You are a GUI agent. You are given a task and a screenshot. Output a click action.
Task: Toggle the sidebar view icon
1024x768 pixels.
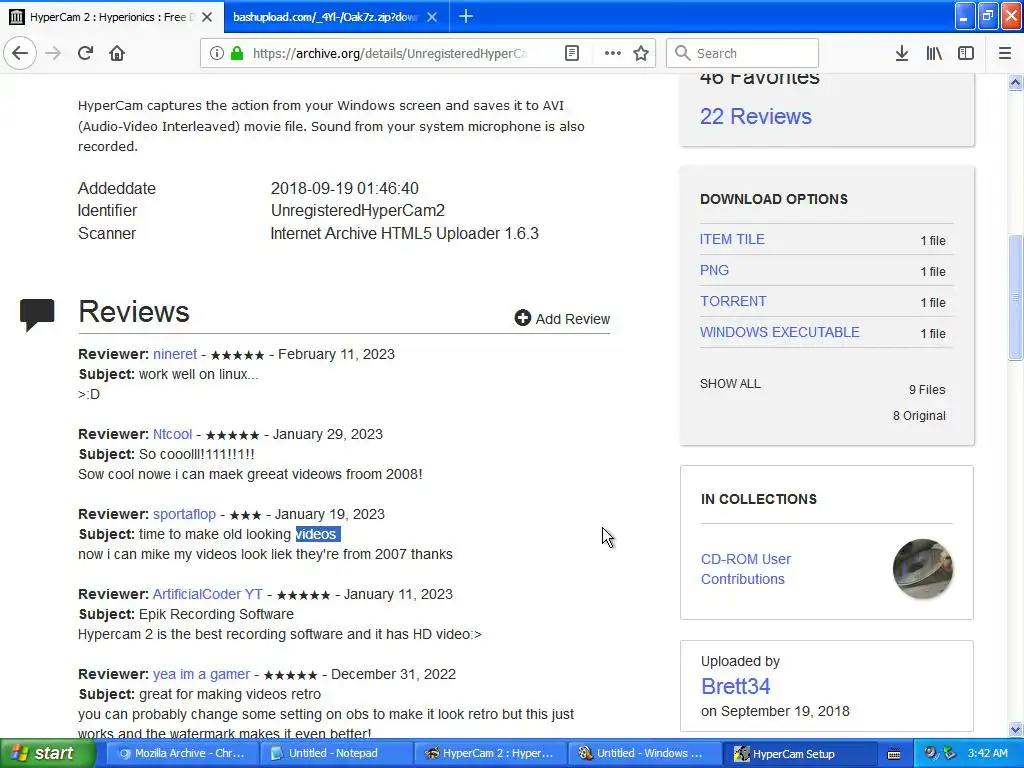966,53
